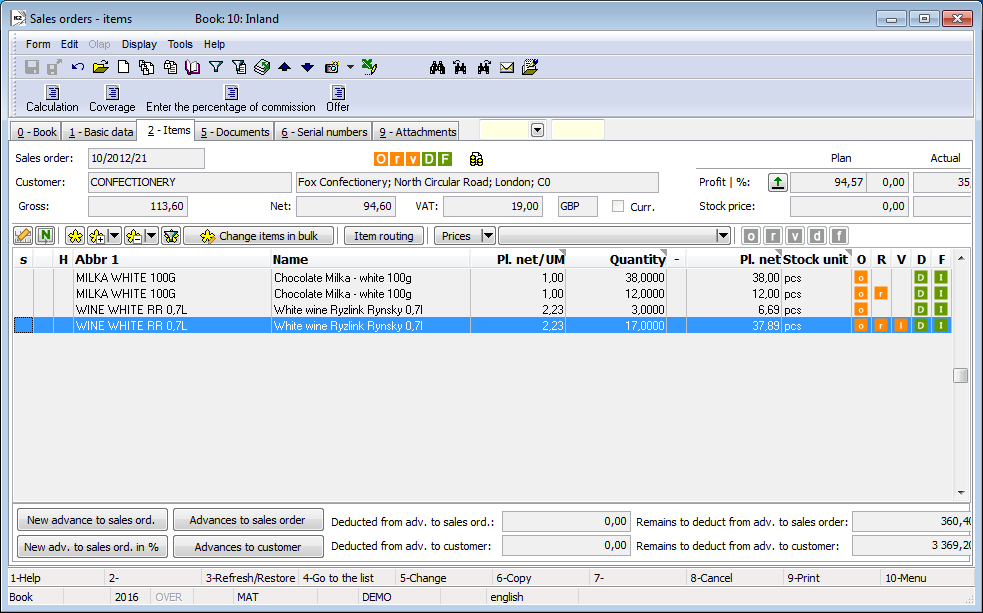This screenshot has height=613, width=983.
Task: Switch to the 1 - Basic data tab
Action: point(101,132)
